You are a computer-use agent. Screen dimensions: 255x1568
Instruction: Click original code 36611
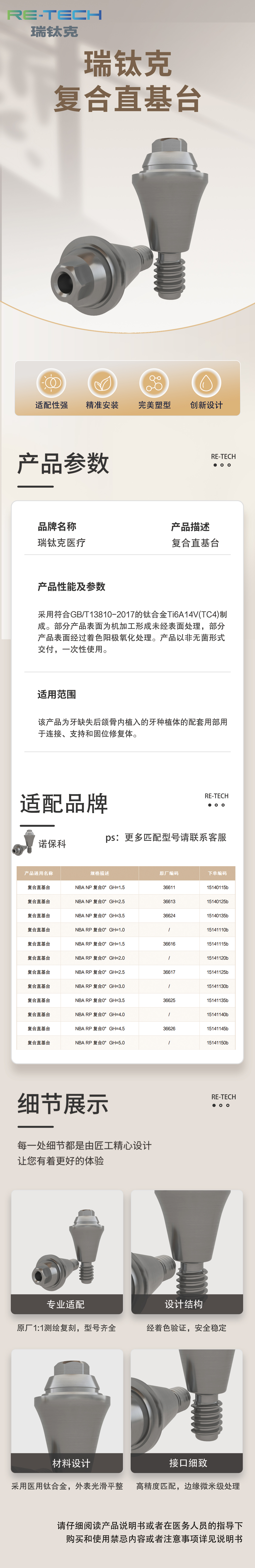coord(169,887)
